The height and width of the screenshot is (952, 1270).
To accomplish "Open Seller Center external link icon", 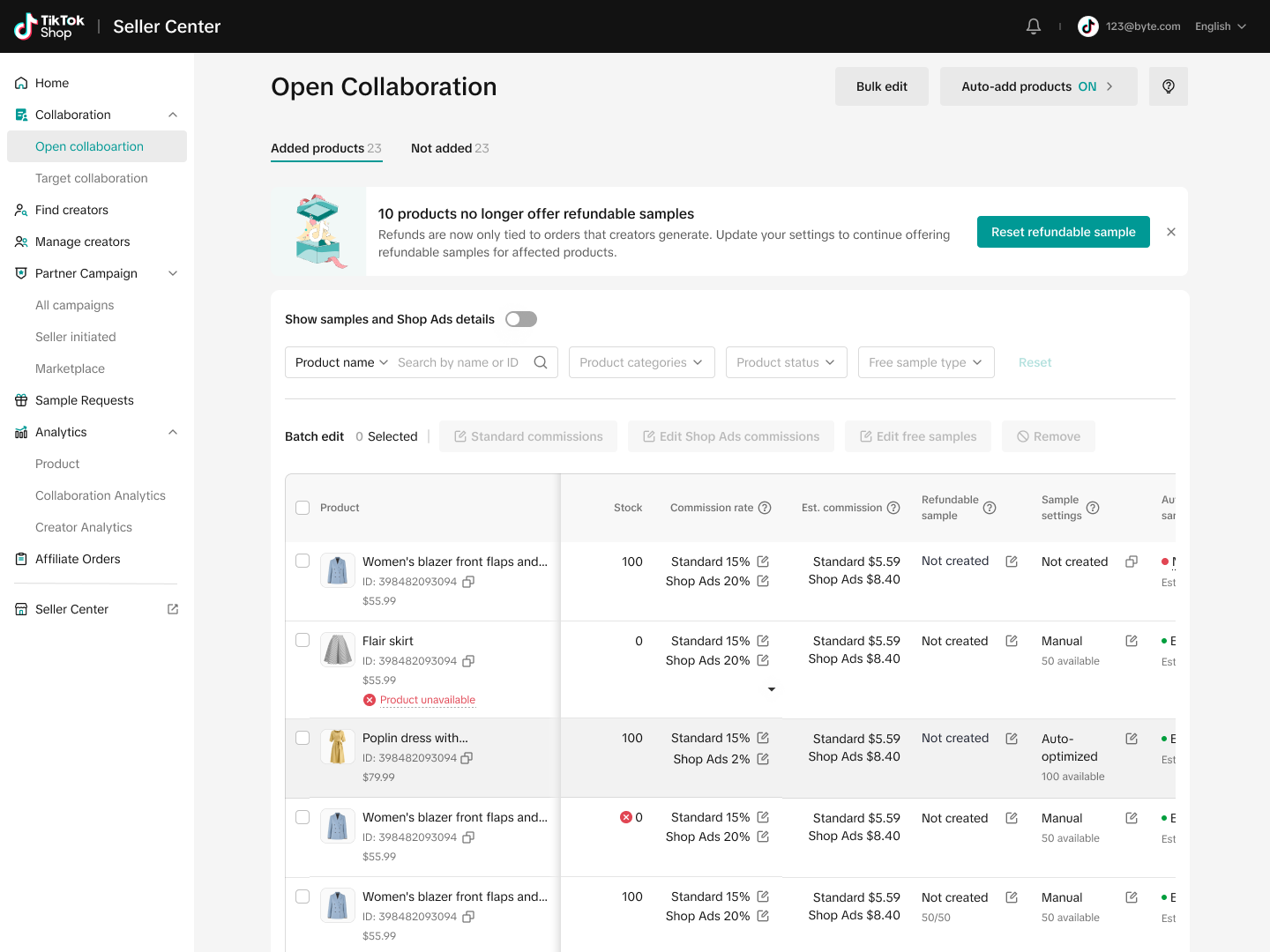I will click(173, 609).
